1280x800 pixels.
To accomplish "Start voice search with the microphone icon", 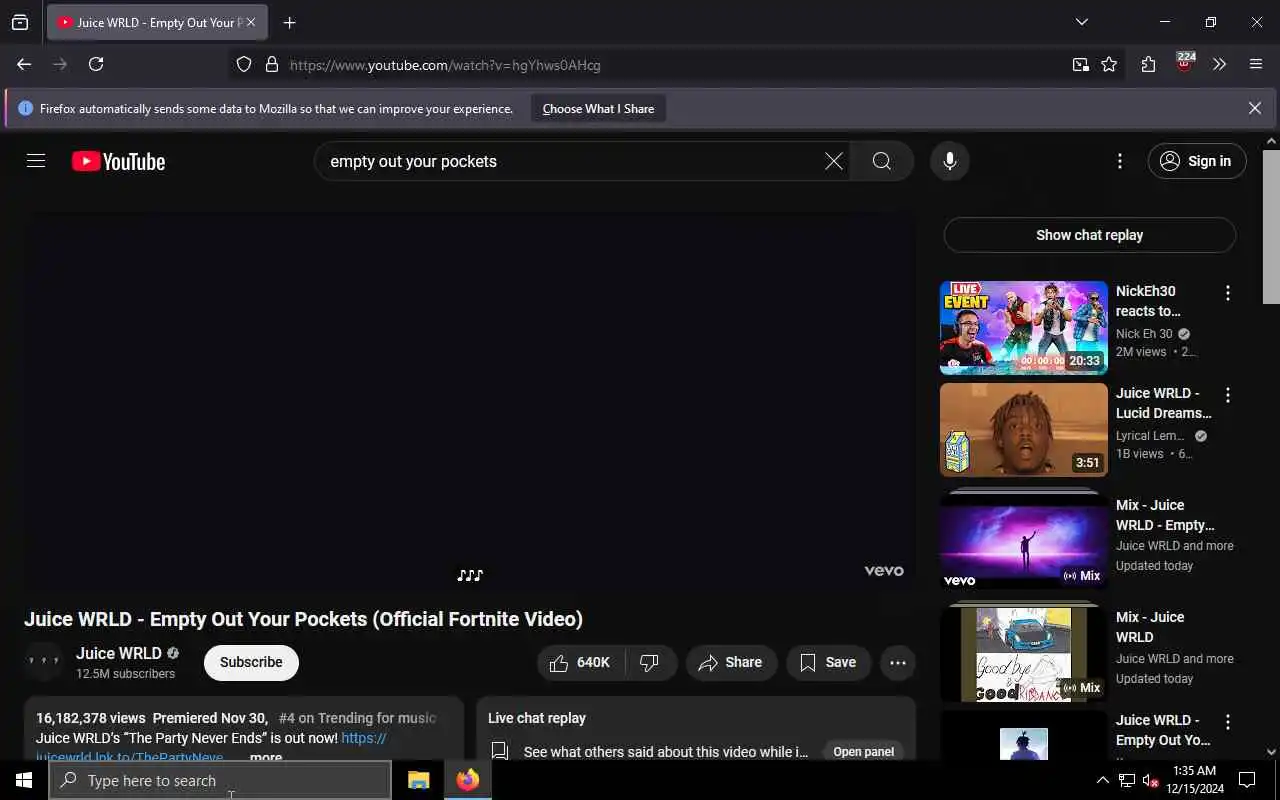I will 949,161.
